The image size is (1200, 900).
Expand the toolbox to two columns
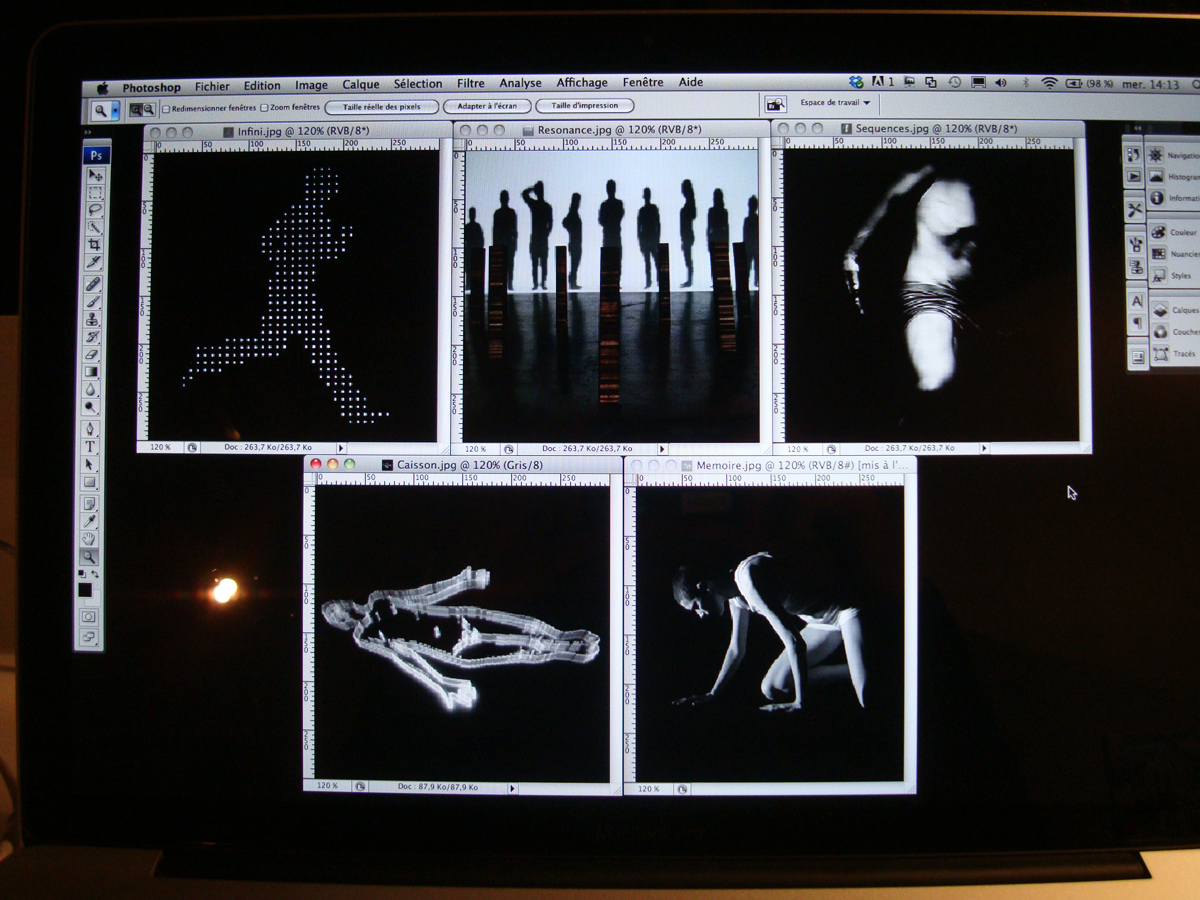click(88, 132)
